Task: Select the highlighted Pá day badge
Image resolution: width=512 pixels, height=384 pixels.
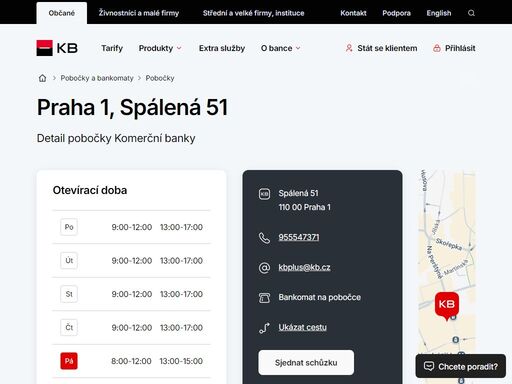Action: click(69, 361)
